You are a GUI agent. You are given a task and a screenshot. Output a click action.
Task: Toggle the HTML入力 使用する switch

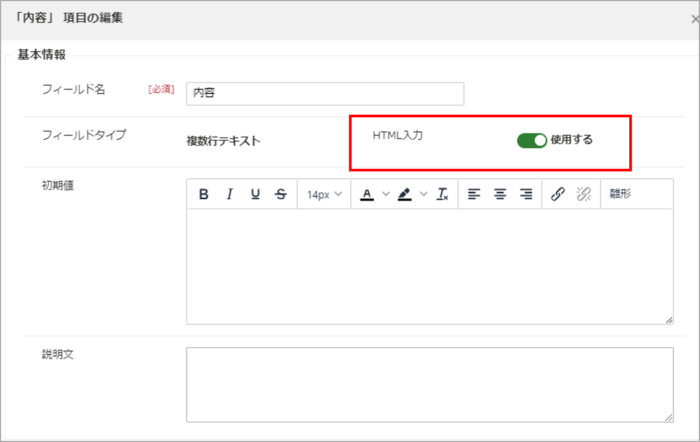pos(532,141)
